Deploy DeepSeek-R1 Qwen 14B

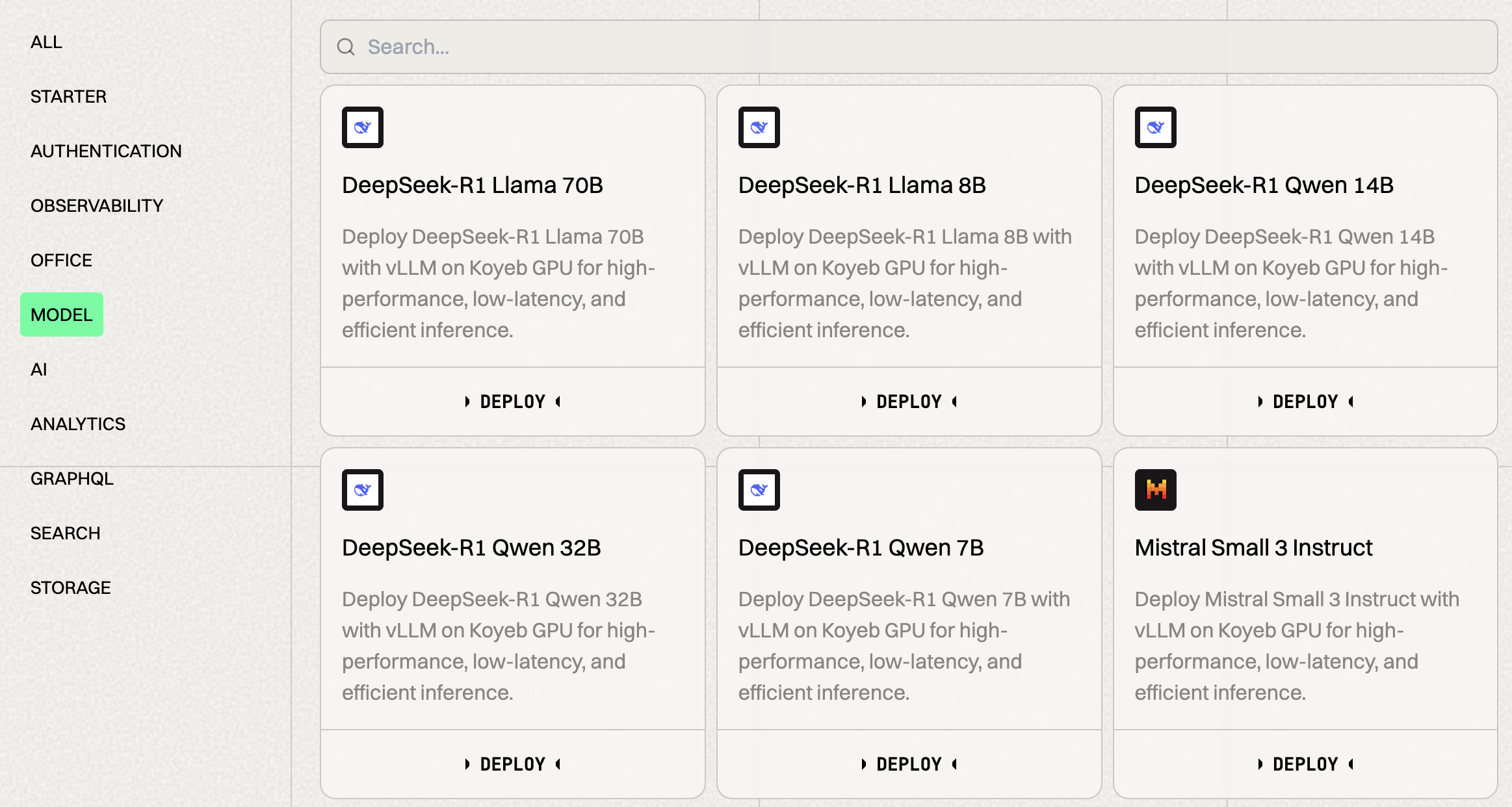click(1305, 402)
